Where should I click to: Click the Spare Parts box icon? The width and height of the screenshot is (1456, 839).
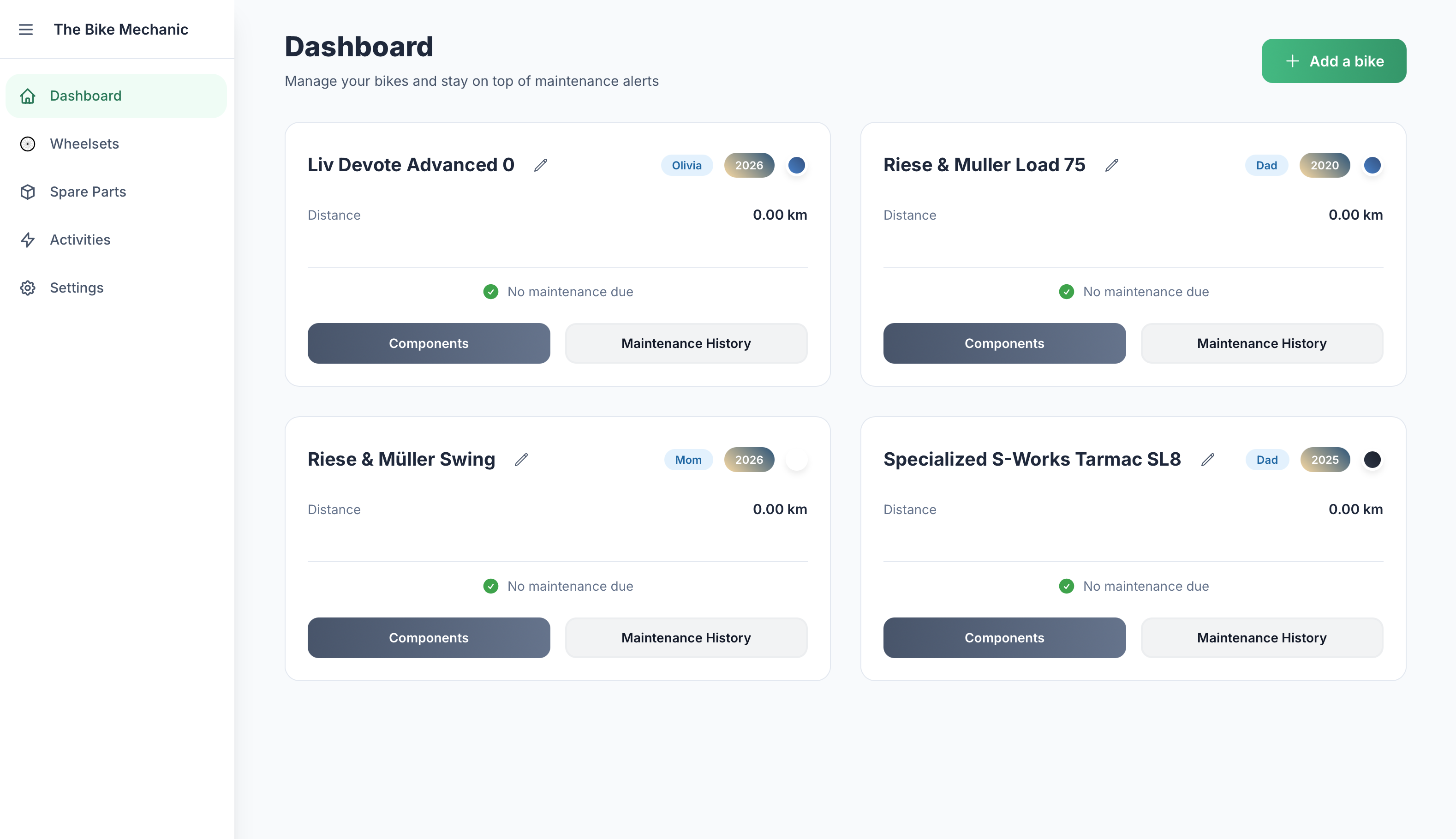point(28,192)
